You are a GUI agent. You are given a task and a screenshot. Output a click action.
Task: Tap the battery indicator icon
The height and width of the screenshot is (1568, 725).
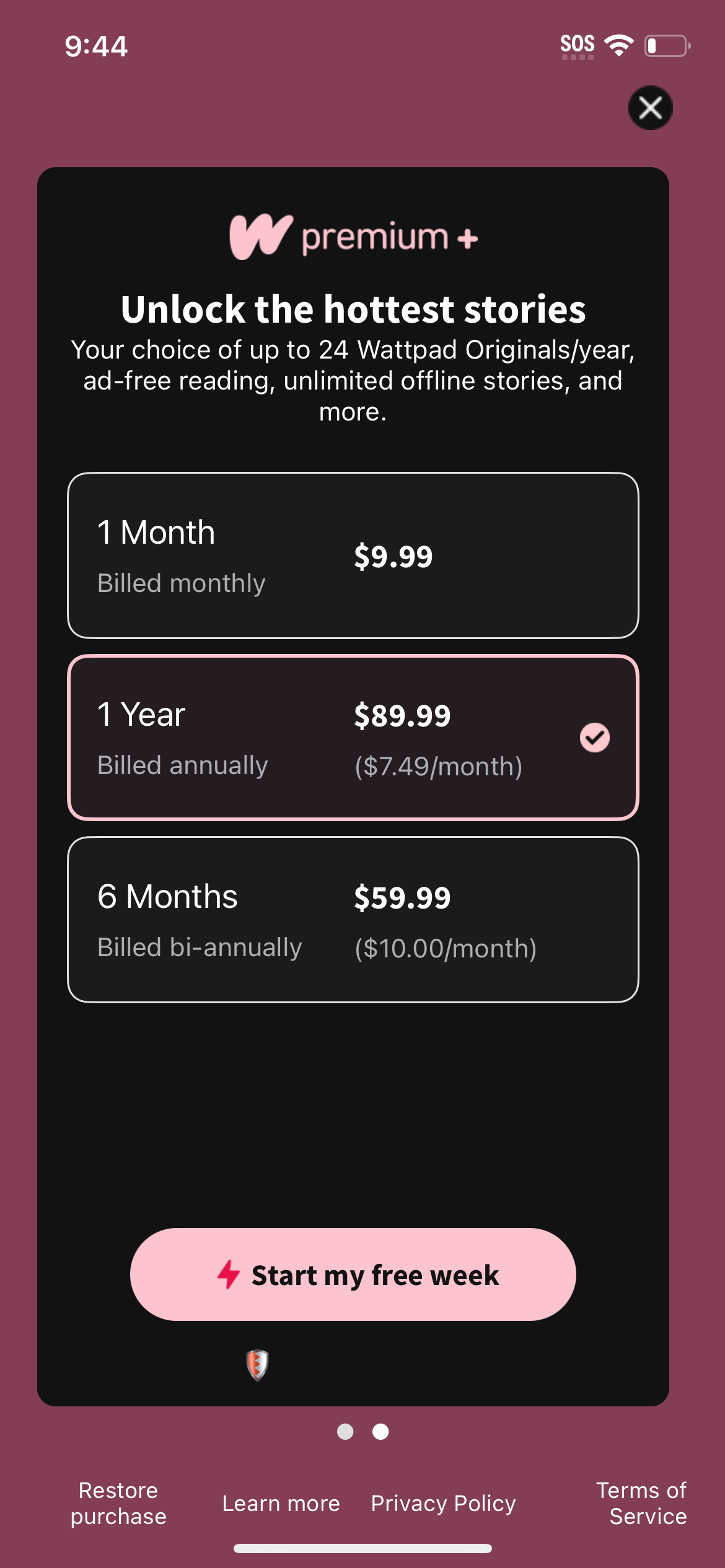click(x=667, y=46)
